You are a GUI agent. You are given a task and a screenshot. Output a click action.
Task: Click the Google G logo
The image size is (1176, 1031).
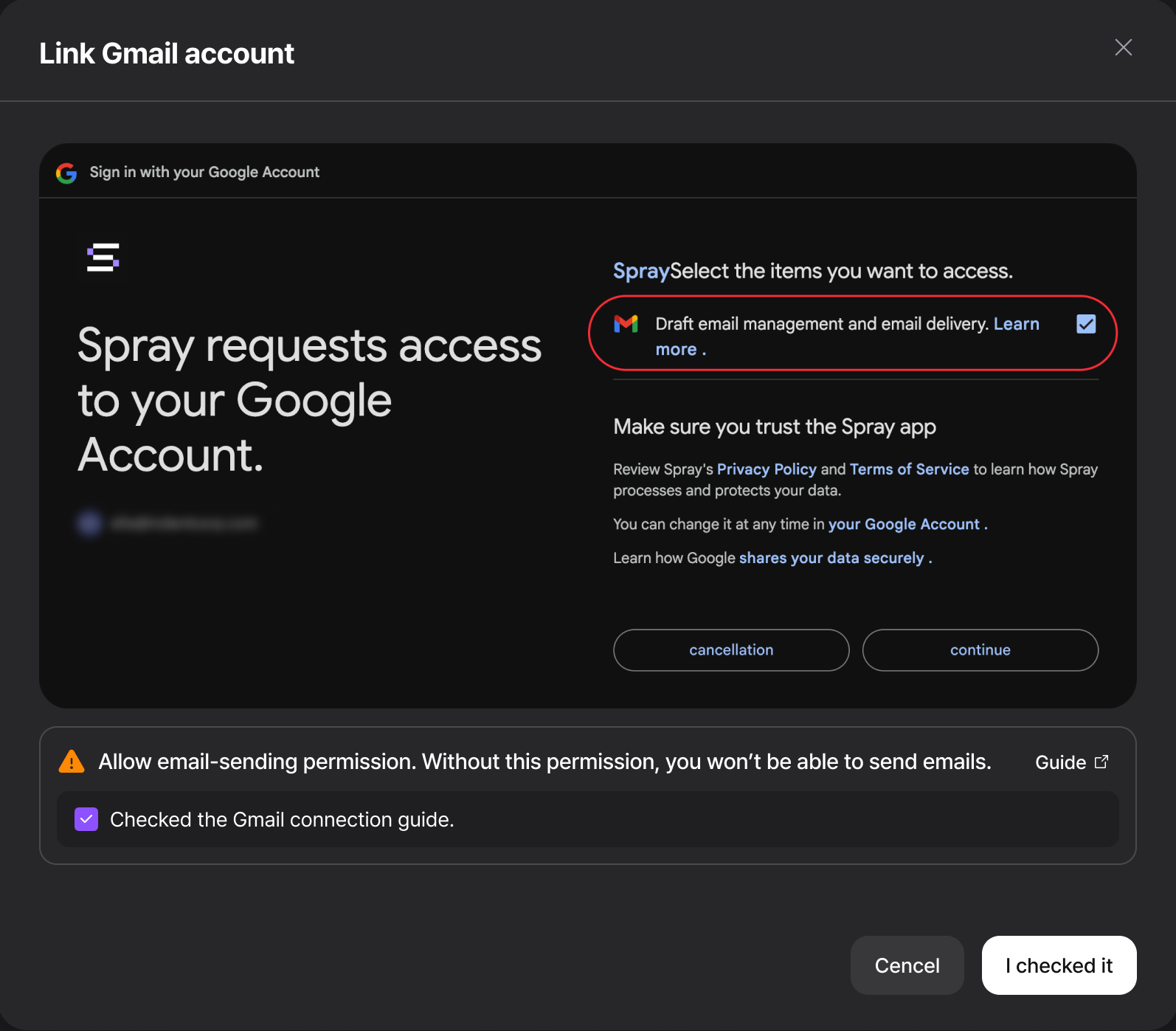pos(66,173)
